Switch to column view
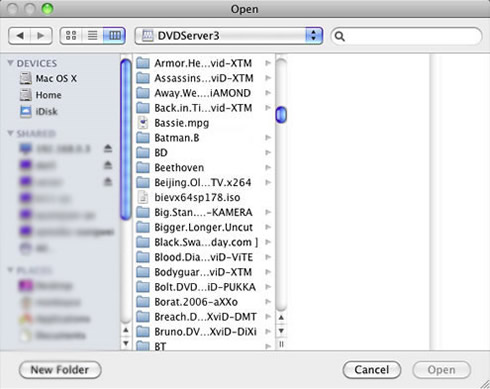The height and width of the screenshot is (389, 490). (x=114, y=36)
